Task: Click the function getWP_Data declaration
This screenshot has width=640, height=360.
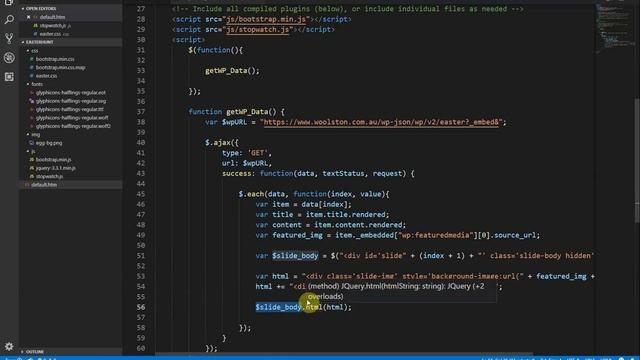Action: [236, 112]
